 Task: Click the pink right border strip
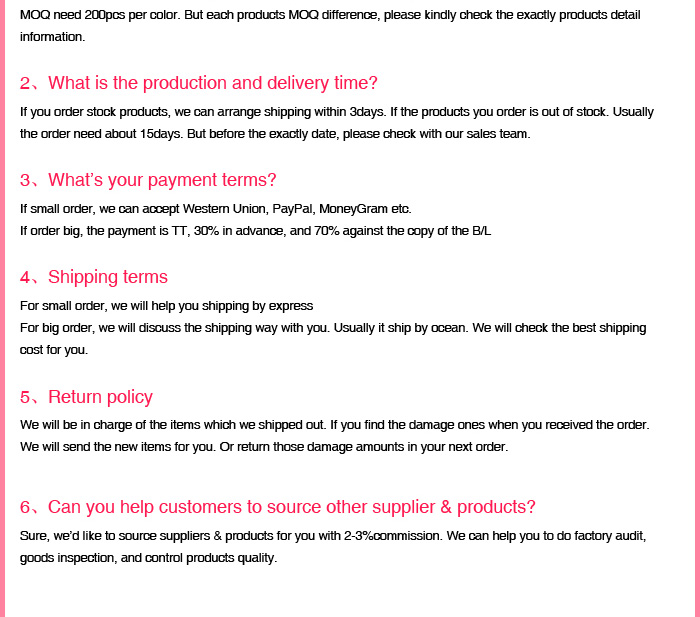[x=697, y=308]
